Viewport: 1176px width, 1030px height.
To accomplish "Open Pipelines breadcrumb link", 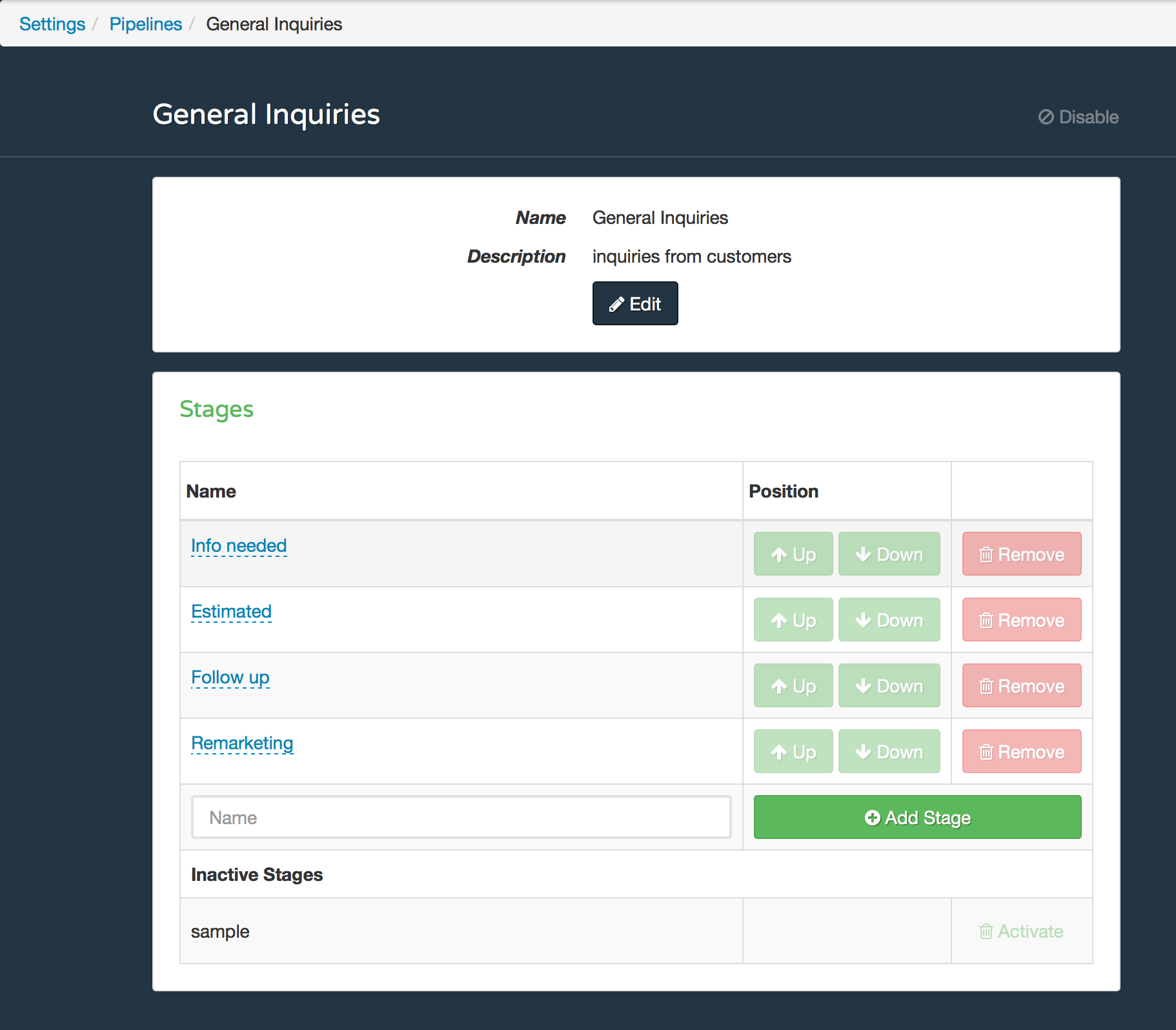I will pyautogui.click(x=146, y=24).
